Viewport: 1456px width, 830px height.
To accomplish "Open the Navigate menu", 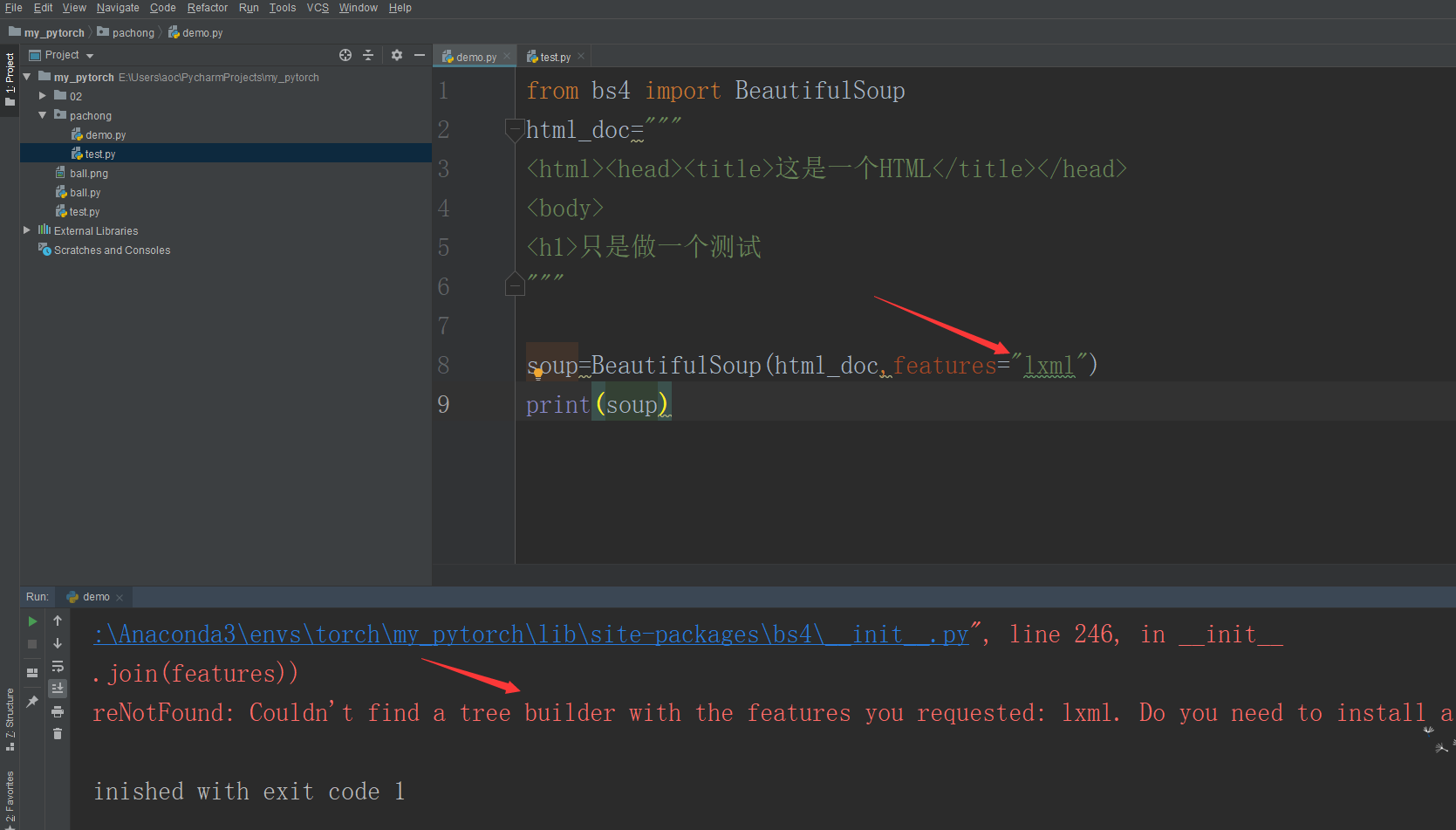I will tap(118, 8).
